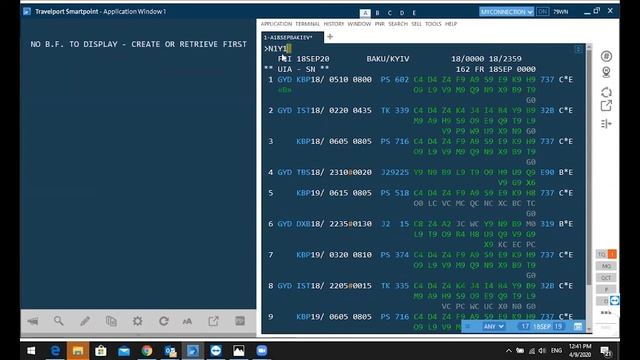This screenshot has width=640, height=360.
Task: Click the pencil edit icon in bottom toolbar
Action: (x=85, y=321)
